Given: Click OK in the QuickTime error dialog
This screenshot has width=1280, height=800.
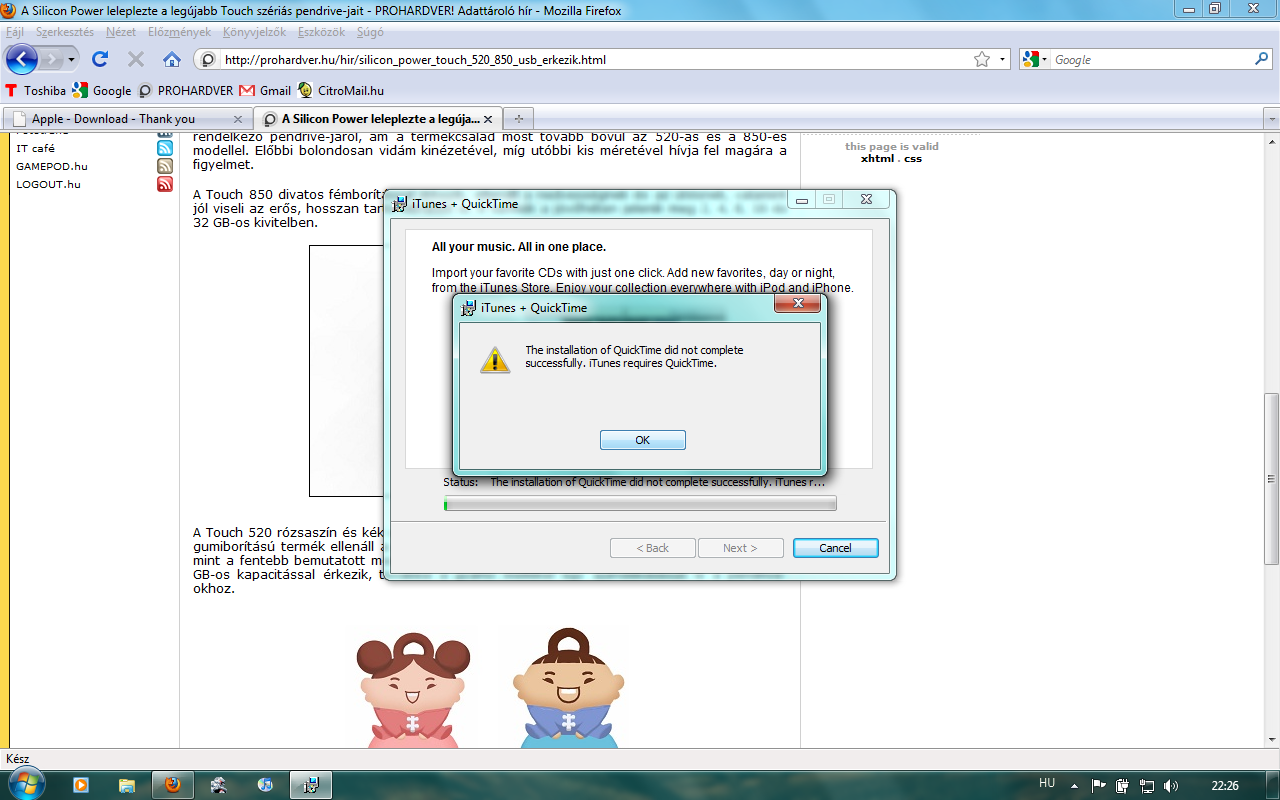Looking at the screenshot, I should point(642,440).
